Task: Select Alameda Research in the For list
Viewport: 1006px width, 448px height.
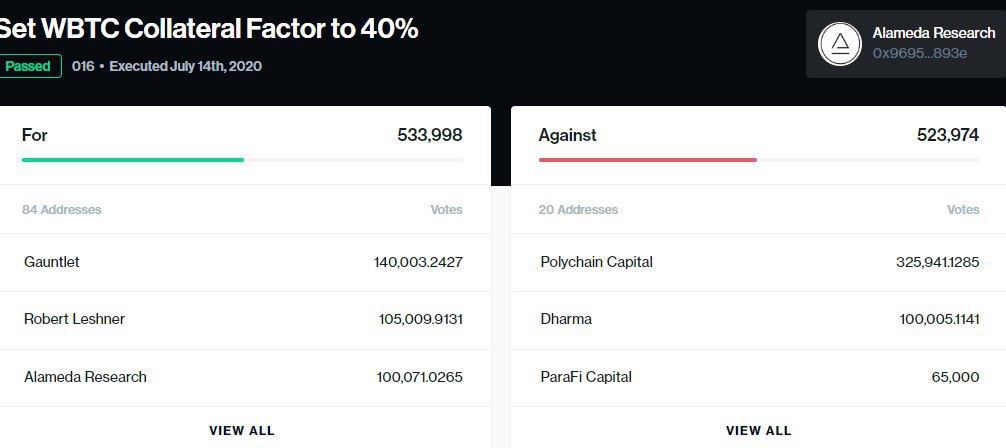Action: pos(85,377)
